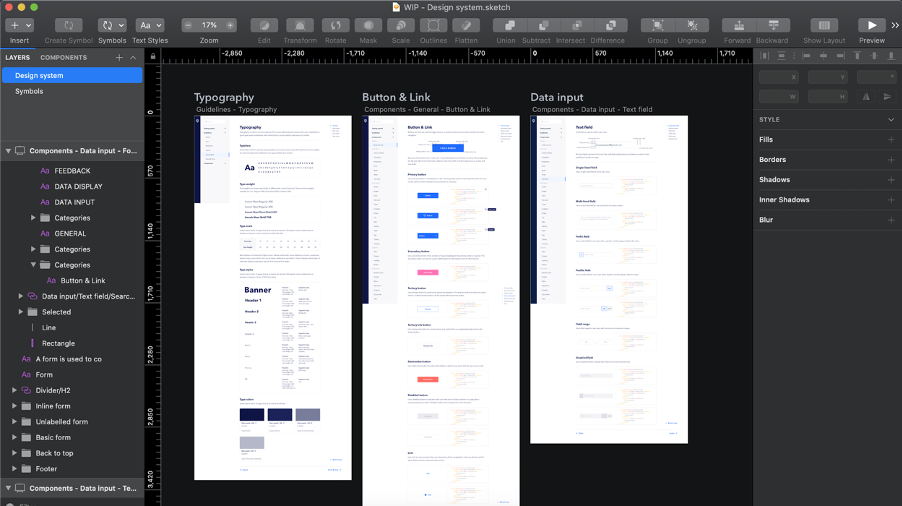The height and width of the screenshot is (506, 902).
Task: Move layer Forward using toolbar icon
Action: coord(737,25)
